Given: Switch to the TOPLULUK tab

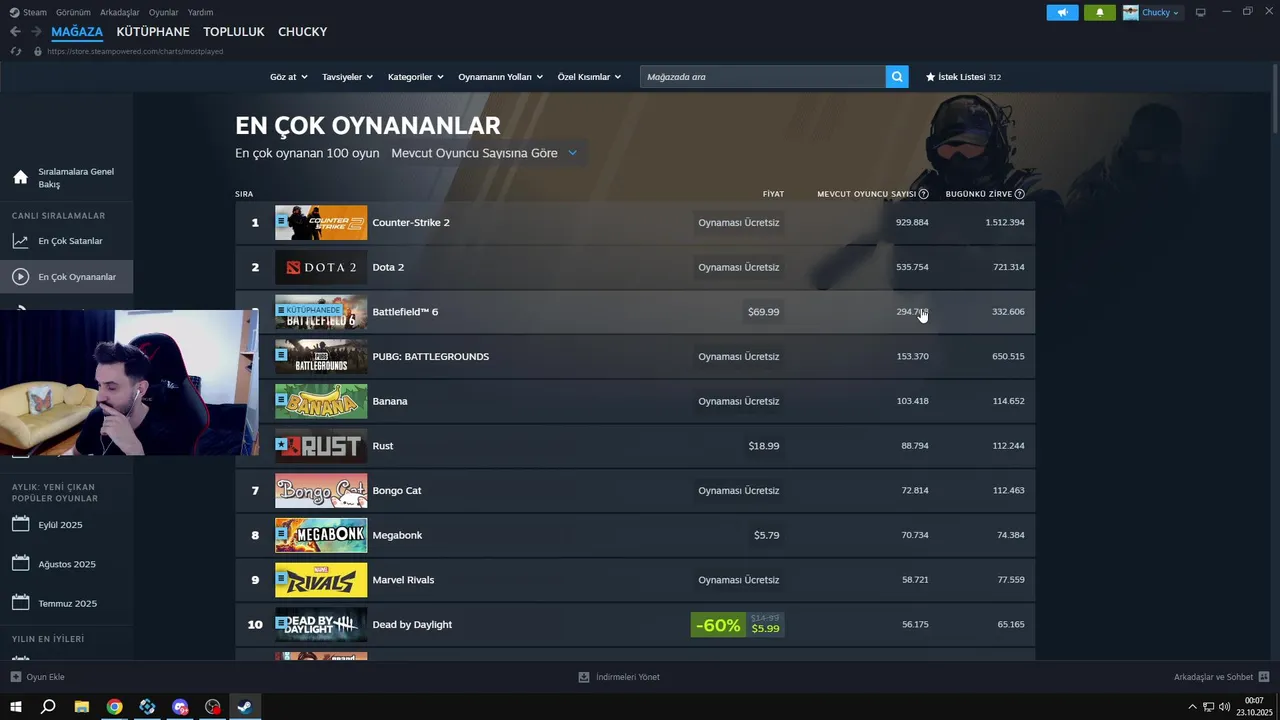Looking at the screenshot, I should (234, 32).
